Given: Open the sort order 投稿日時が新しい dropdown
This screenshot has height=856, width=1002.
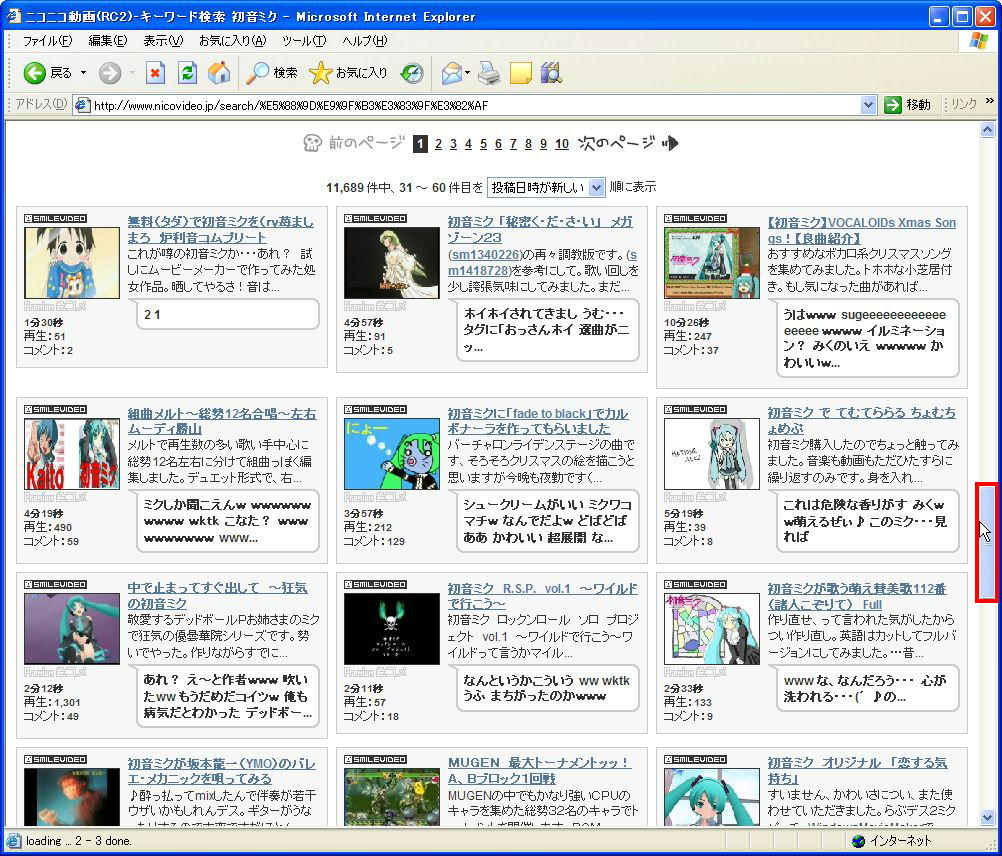Looking at the screenshot, I should coord(545,187).
